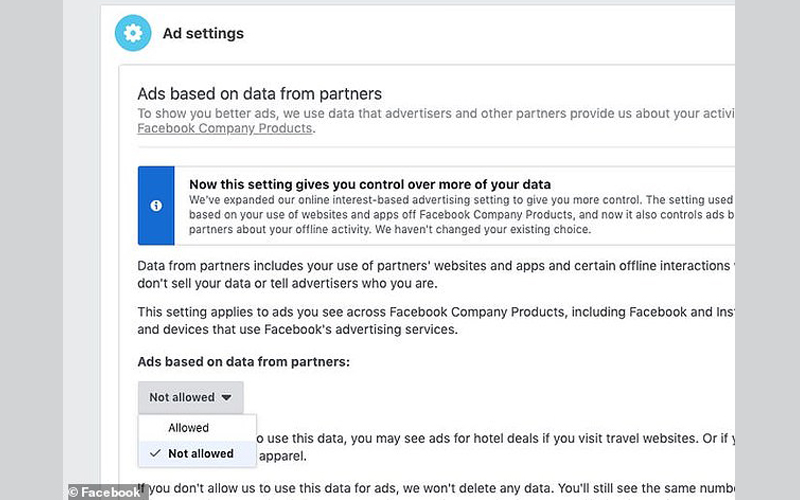Click the © Facebook watermark label
Viewport: 800px width, 500px height.
(x=105, y=492)
